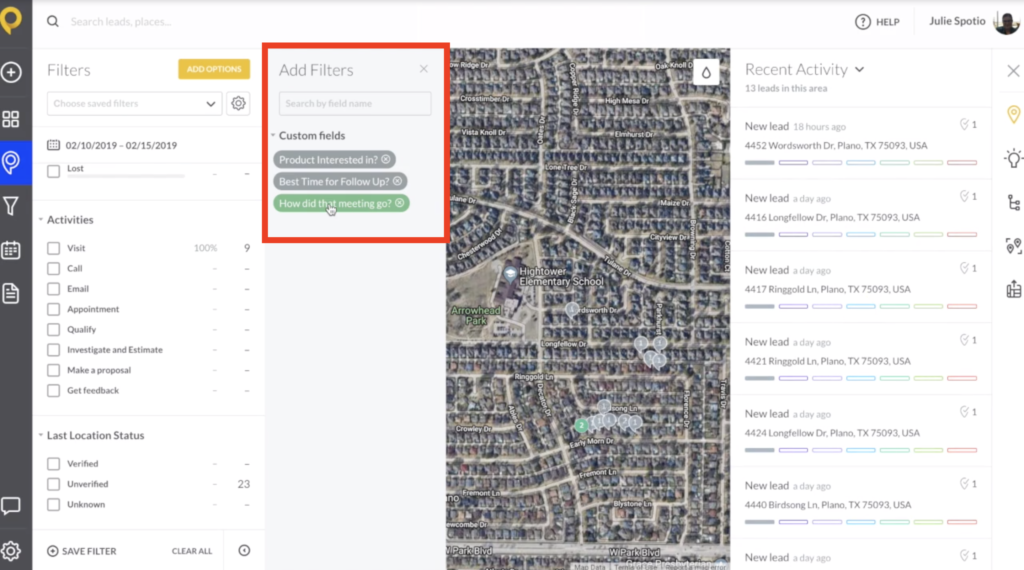
Task: Open the calendar sidebar icon
Action: pyautogui.click(x=11, y=250)
